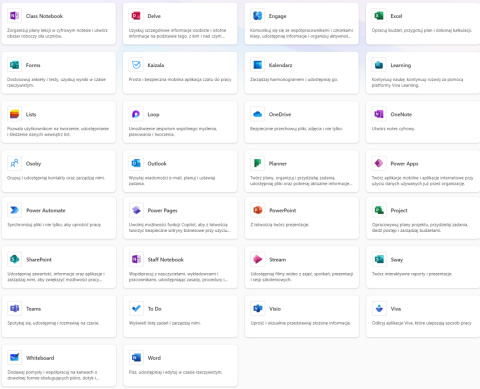Launch Lists via its icon
The width and height of the screenshot is (480, 389).
coord(14,114)
